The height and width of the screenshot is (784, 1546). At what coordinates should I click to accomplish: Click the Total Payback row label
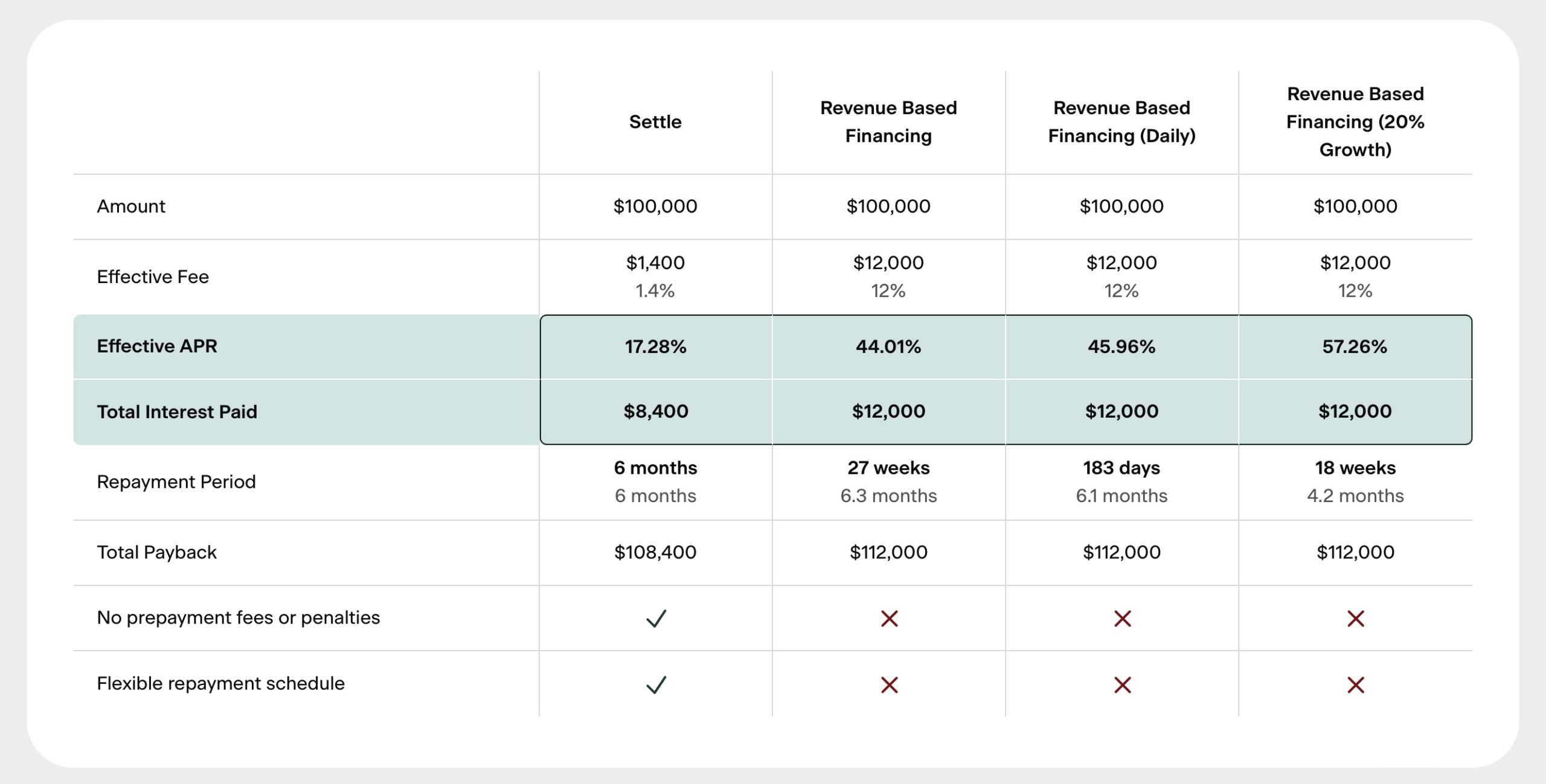point(156,552)
